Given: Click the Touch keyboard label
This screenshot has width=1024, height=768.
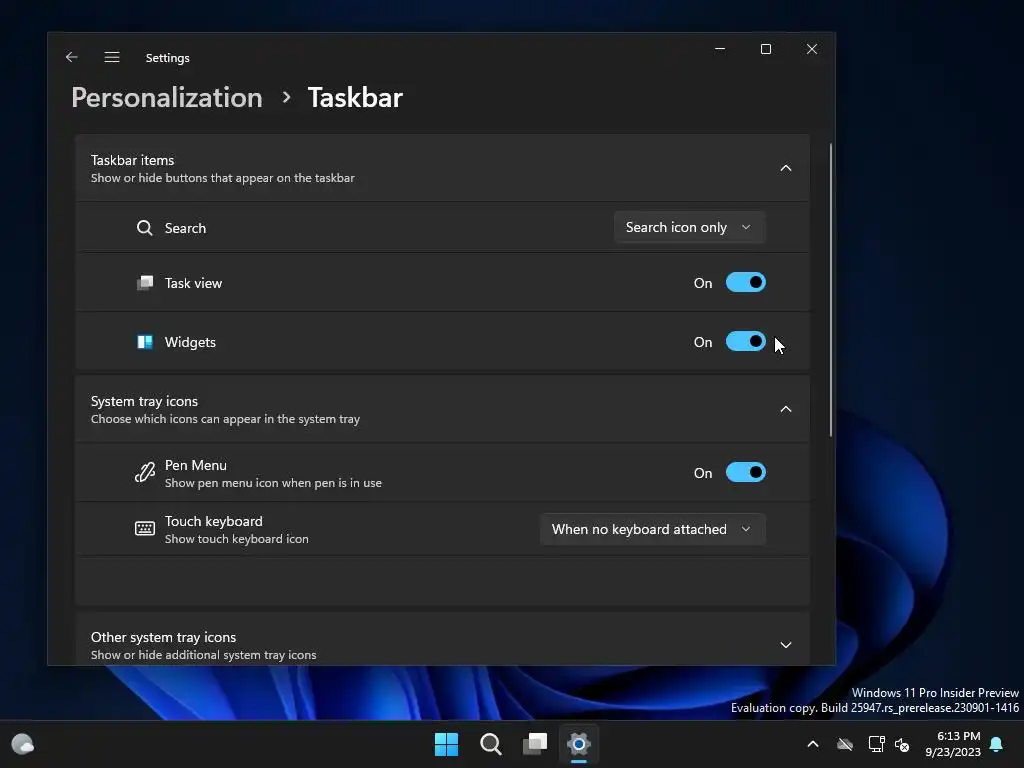Looking at the screenshot, I should click(214, 521).
